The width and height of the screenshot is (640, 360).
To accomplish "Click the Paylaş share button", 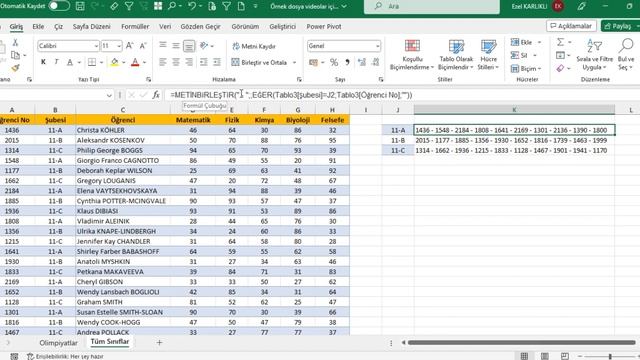I will 620,26.
